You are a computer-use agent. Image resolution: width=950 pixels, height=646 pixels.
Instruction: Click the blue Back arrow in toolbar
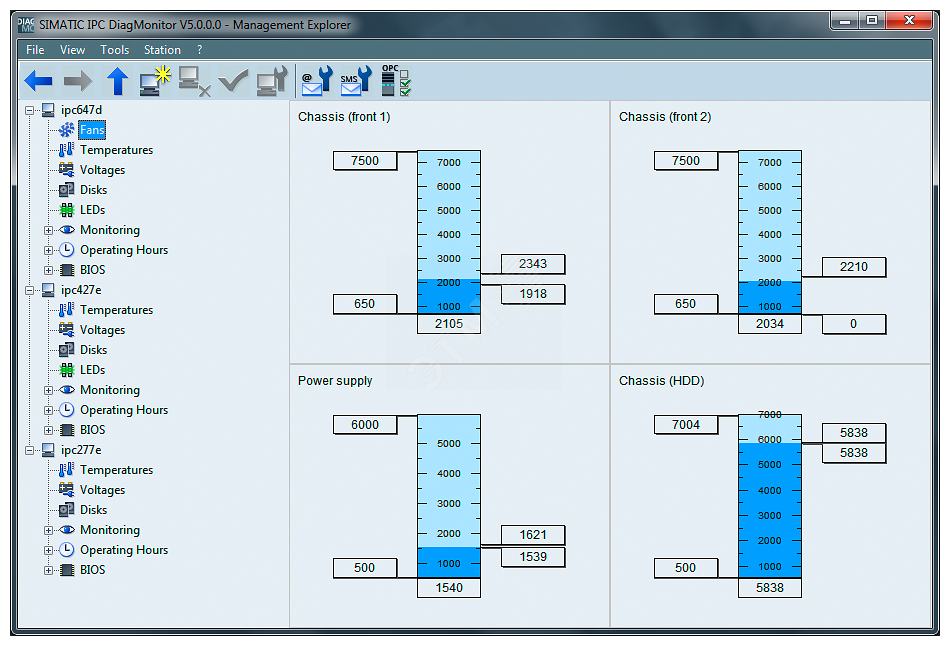(38, 82)
